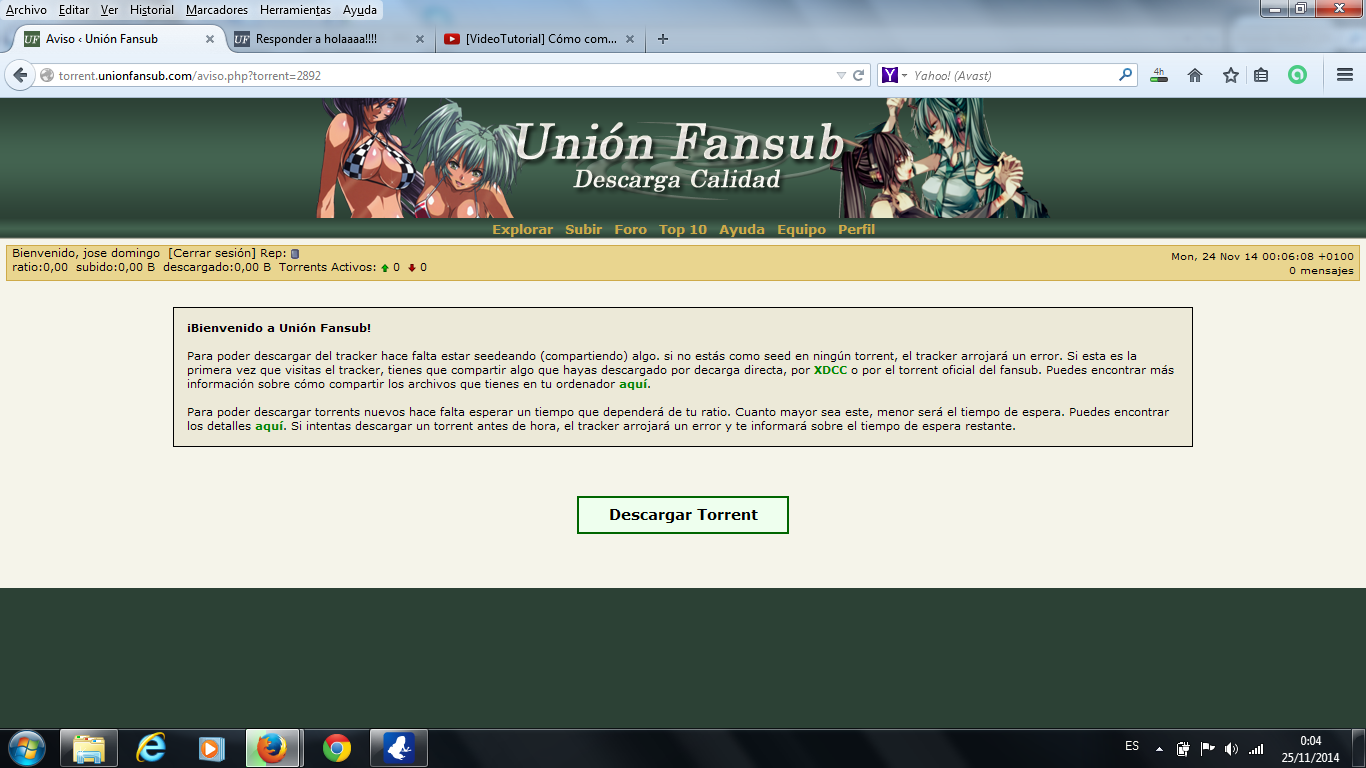1366x768 pixels.
Task: Close the Responder a holaaaa!!!! tab
Action: (420, 39)
